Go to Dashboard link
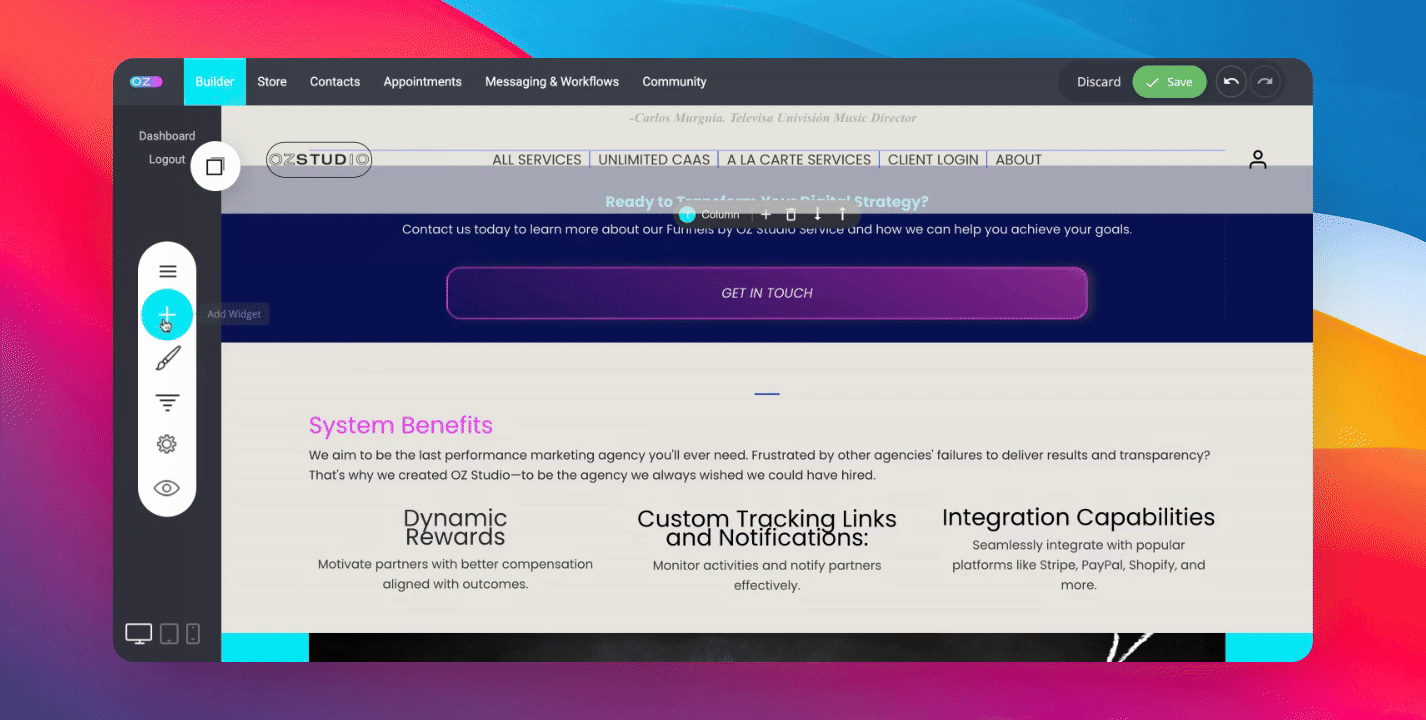This screenshot has height=720, width=1426. point(167,136)
